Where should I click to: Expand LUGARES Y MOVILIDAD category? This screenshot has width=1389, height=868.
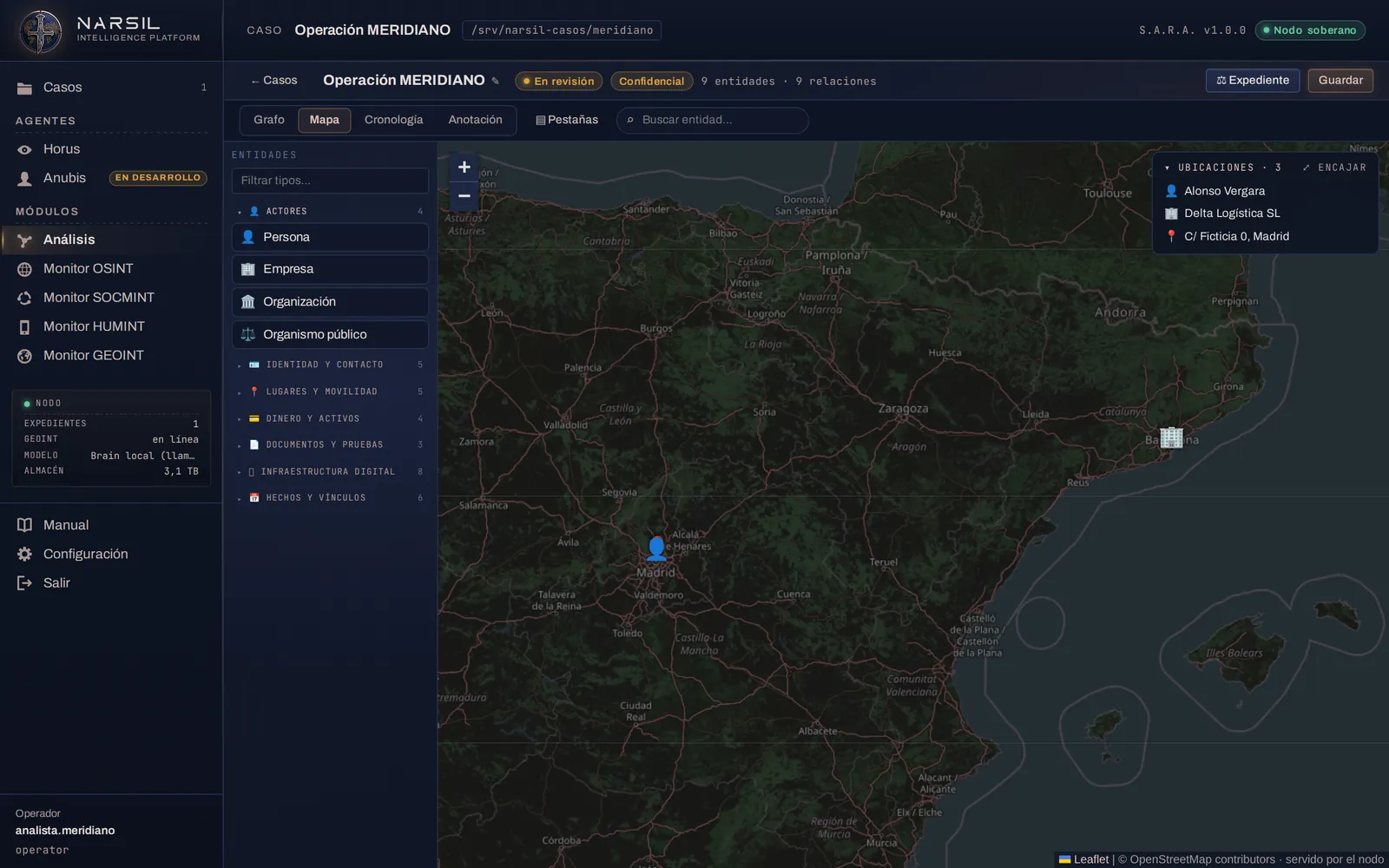330,391
